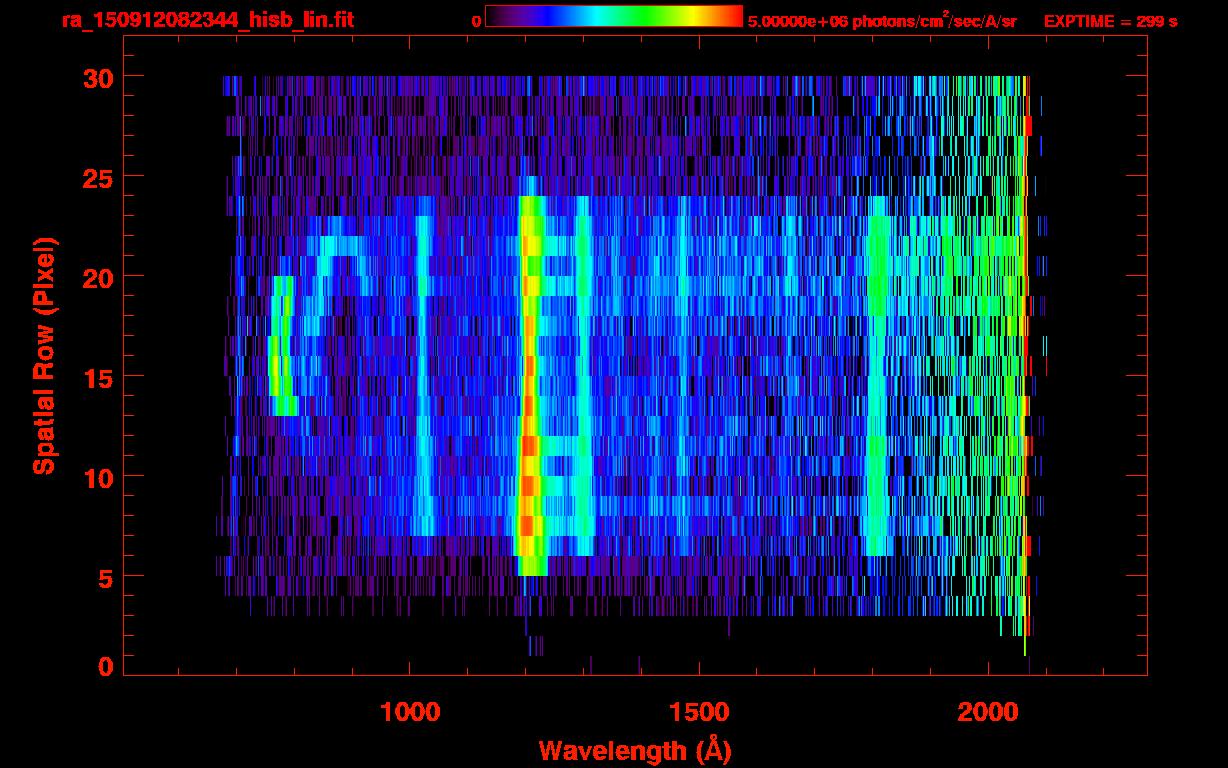
Task: Click the 15 spatial row tick label
Action: click(x=97, y=377)
